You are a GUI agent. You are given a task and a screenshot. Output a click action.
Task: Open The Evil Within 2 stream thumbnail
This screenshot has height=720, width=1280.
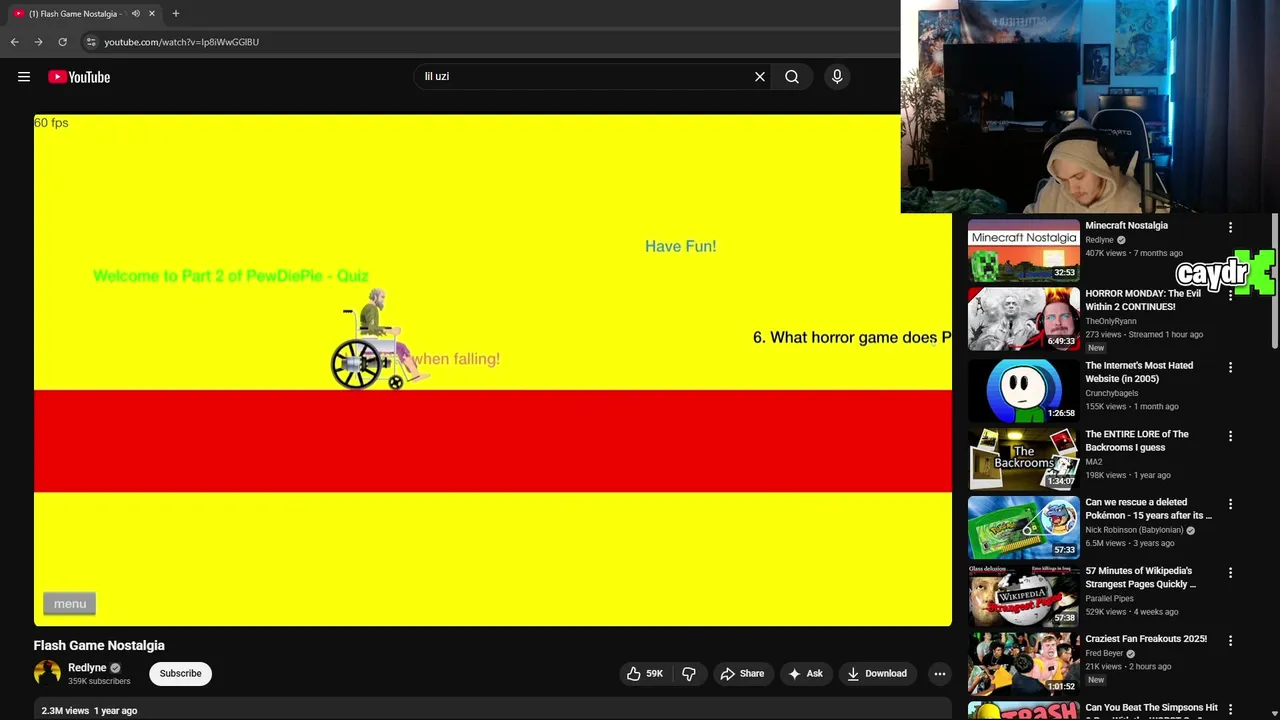pyautogui.click(x=1023, y=319)
